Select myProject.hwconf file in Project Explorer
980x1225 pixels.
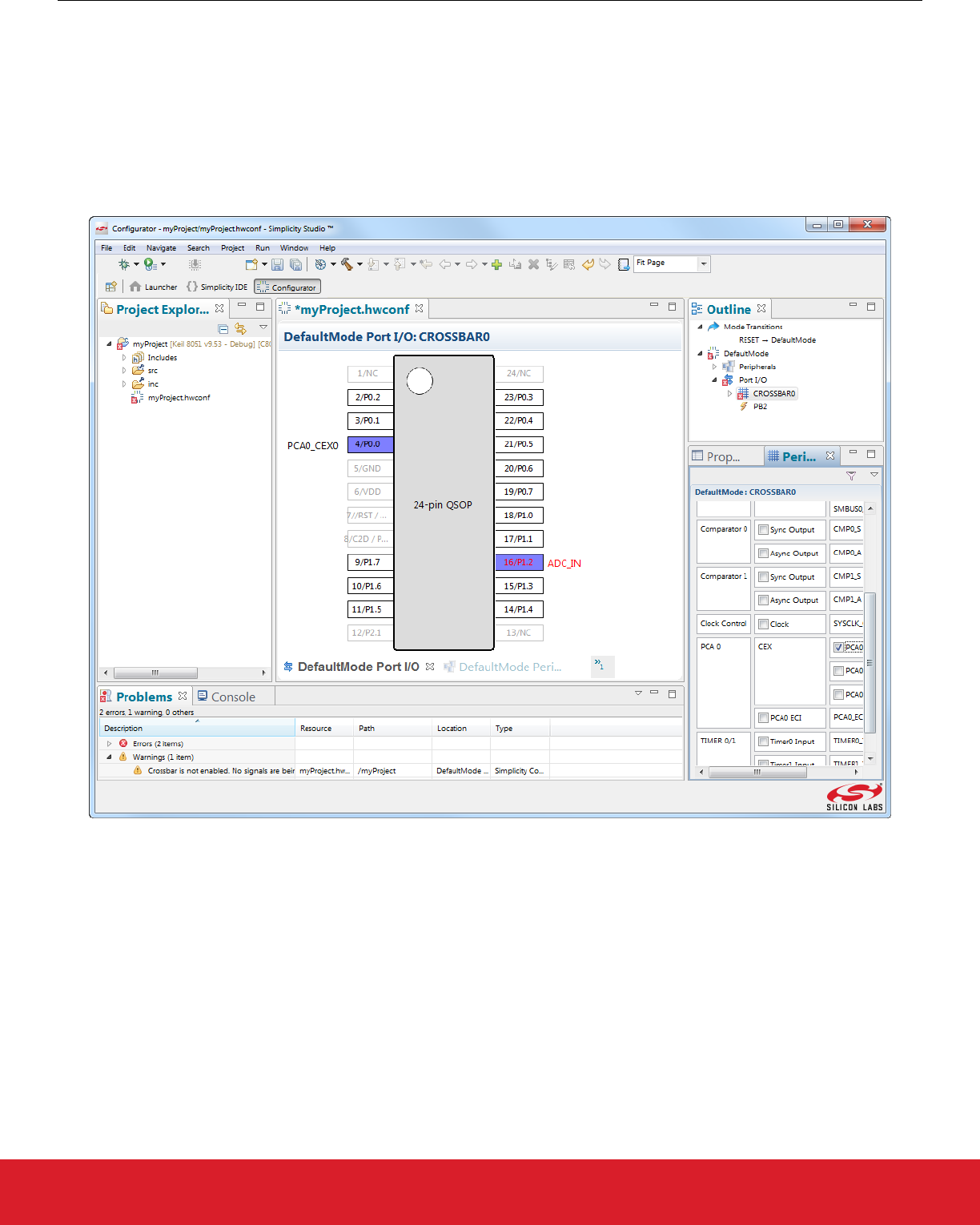pos(171,398)
